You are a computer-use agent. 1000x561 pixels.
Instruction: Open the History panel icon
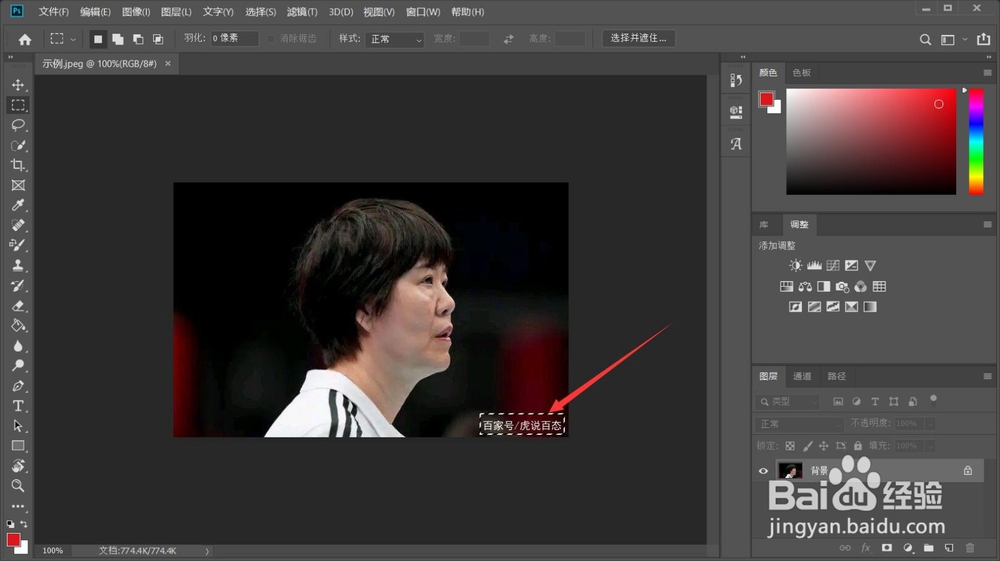[736, 80]
